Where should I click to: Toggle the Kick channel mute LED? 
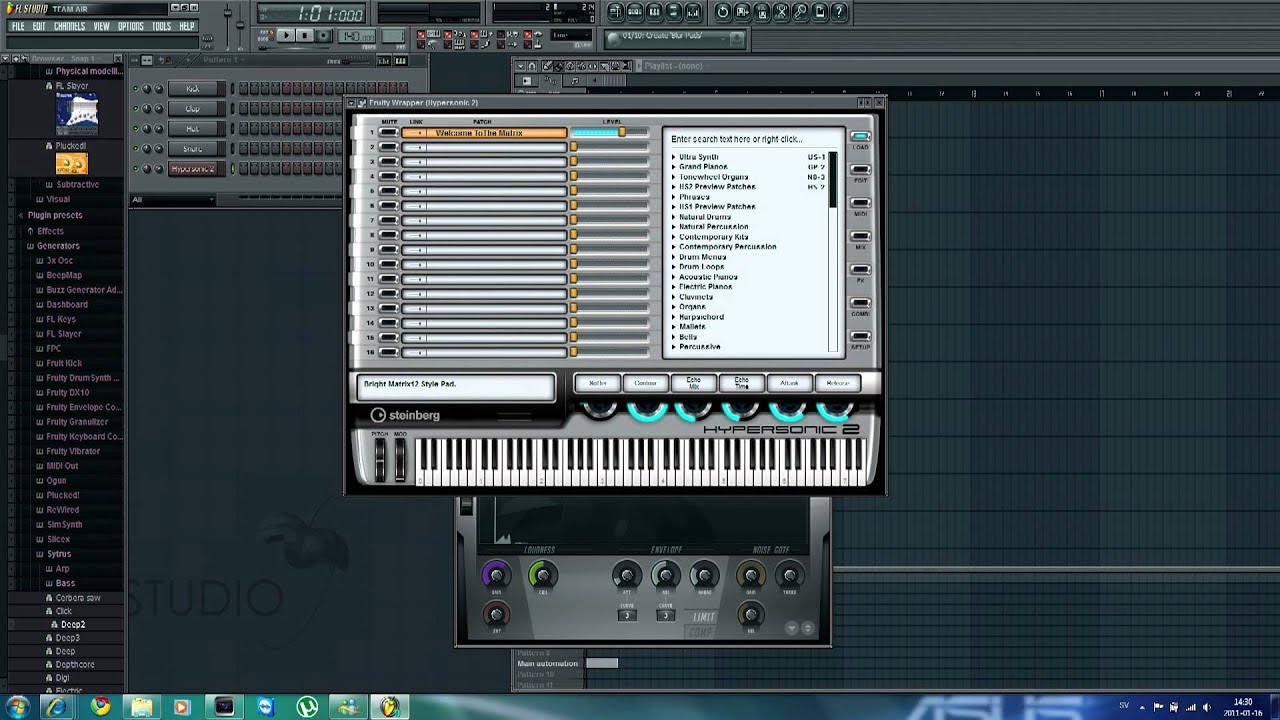(136, 88)
